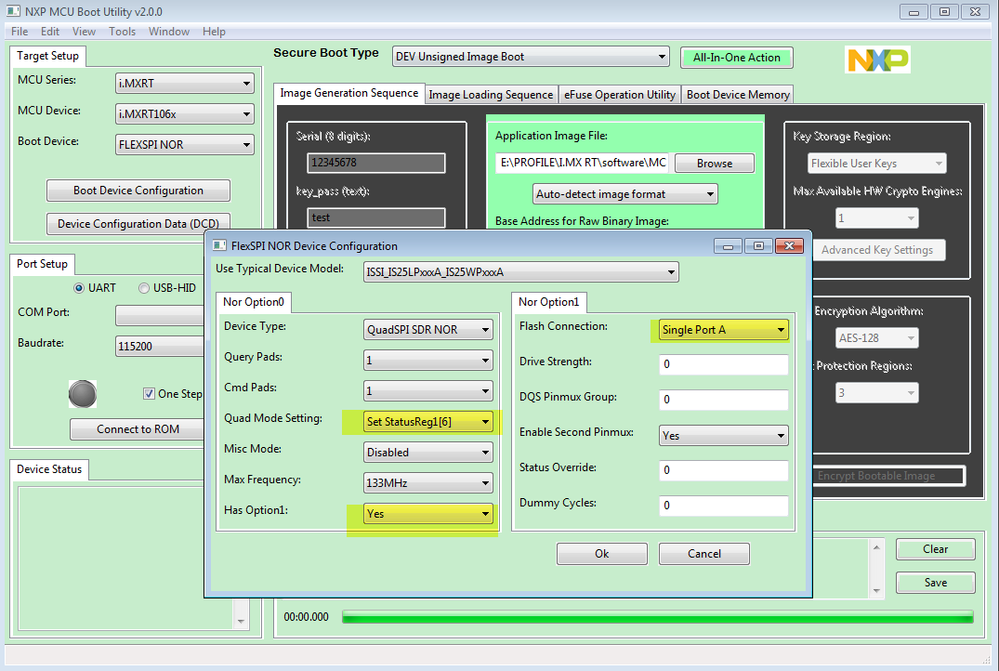Minimize the FlexSPI NOR configuration dialog
Viewport: 999px width, 671px height.
pyautogui.click(x=728, y=246)
